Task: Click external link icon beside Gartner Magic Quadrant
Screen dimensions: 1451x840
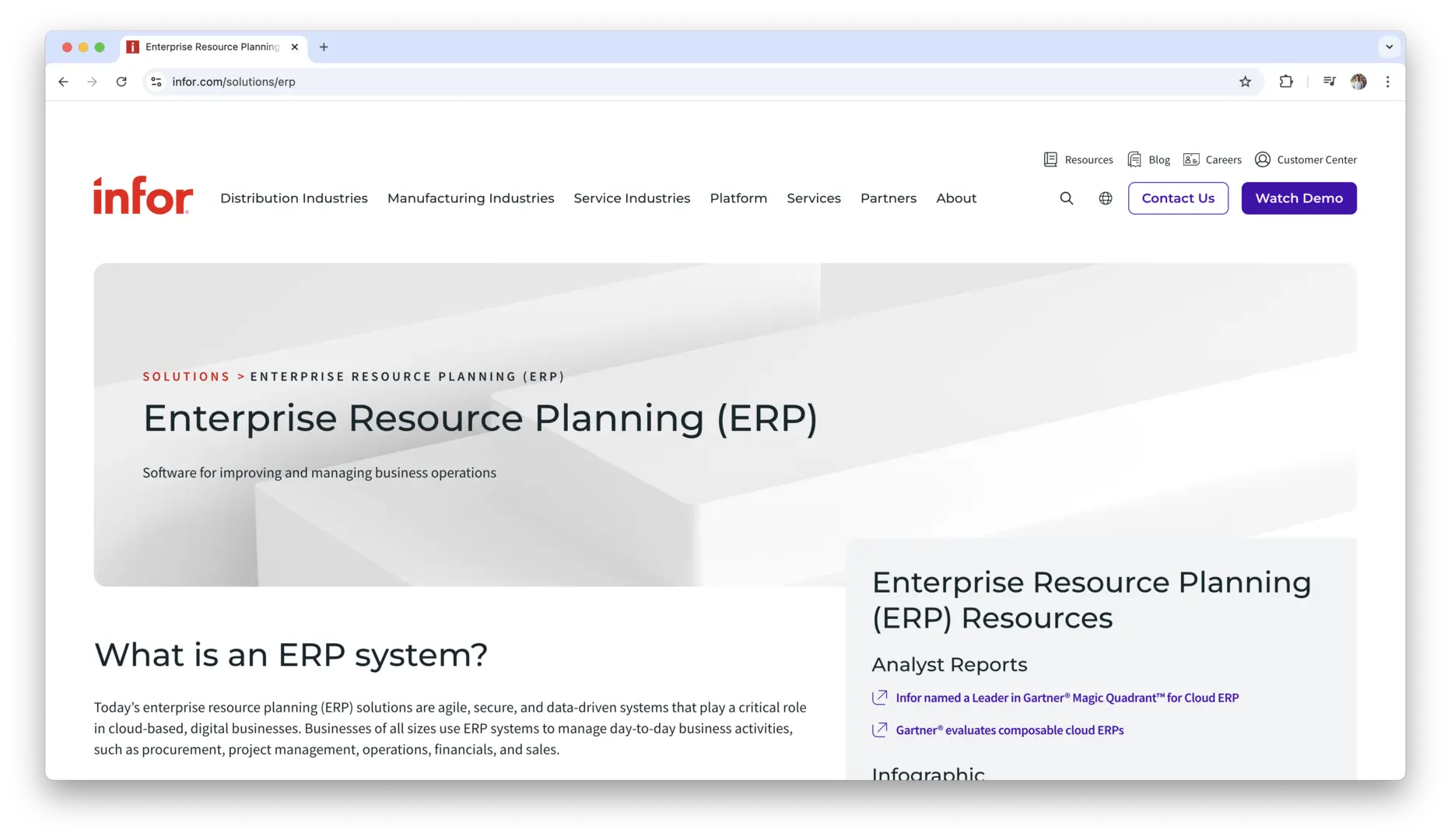Action: 879,698
